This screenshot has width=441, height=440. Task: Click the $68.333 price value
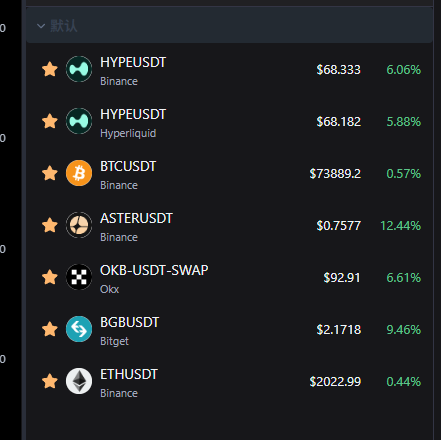(x=338, y=70)
